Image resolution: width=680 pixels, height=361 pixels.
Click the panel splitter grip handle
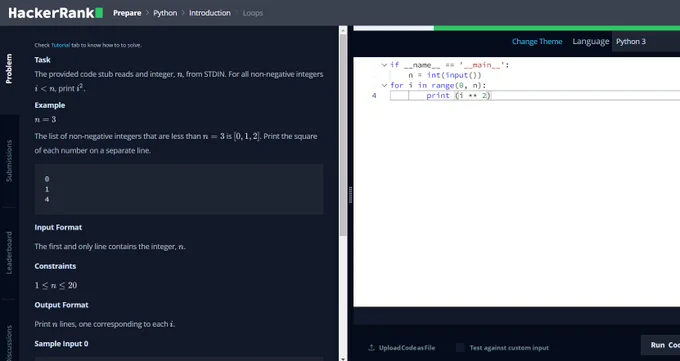(350, 195)
